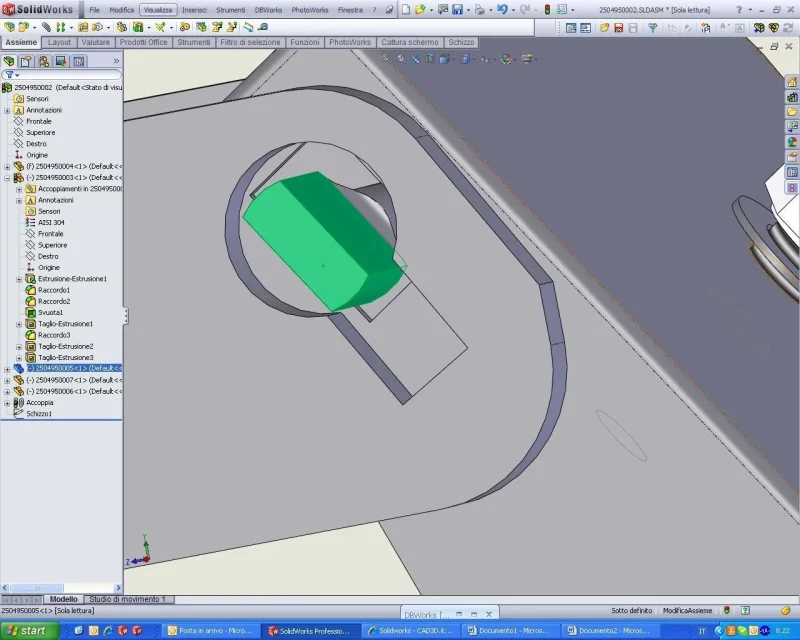Screen dimensions: 800x640
Task: Expand the manager panel double chevron
Action: click(116, 61)
